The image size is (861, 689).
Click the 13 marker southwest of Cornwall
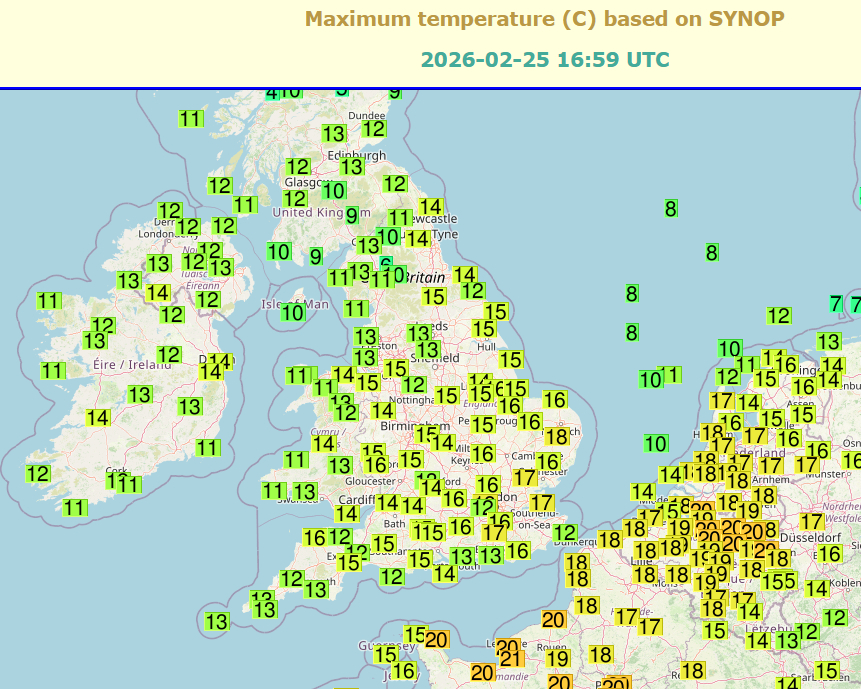(217, 622)
